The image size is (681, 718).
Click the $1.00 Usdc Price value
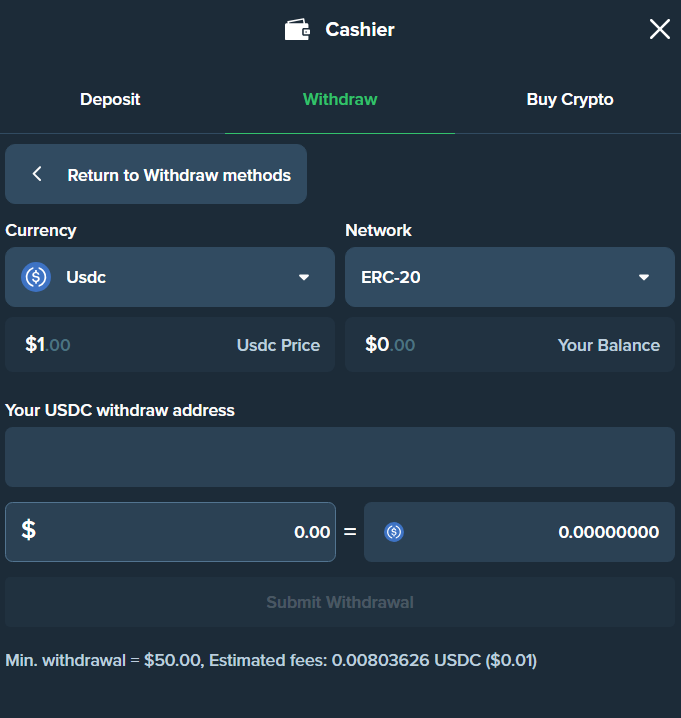click(x=48, y=345)
